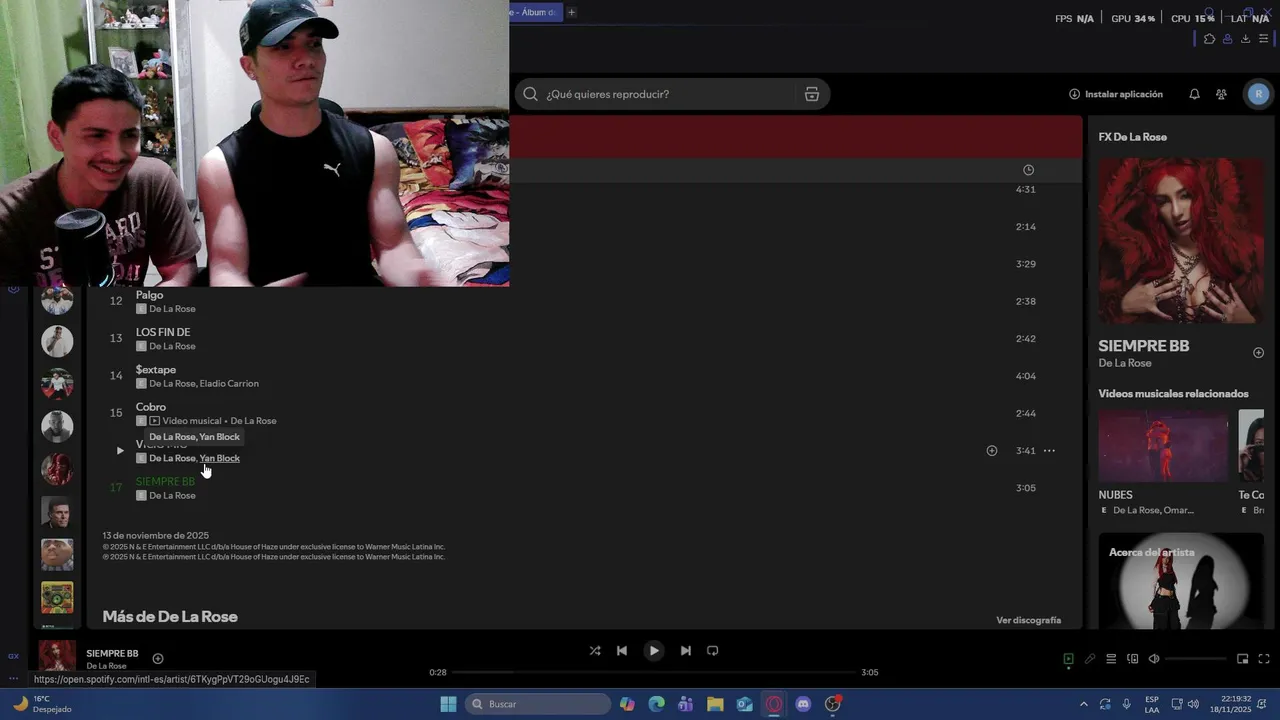Screen dimensions: 1280x720
Task: Open Microsoft Edge from the taskbar
Action: point(656,704)
